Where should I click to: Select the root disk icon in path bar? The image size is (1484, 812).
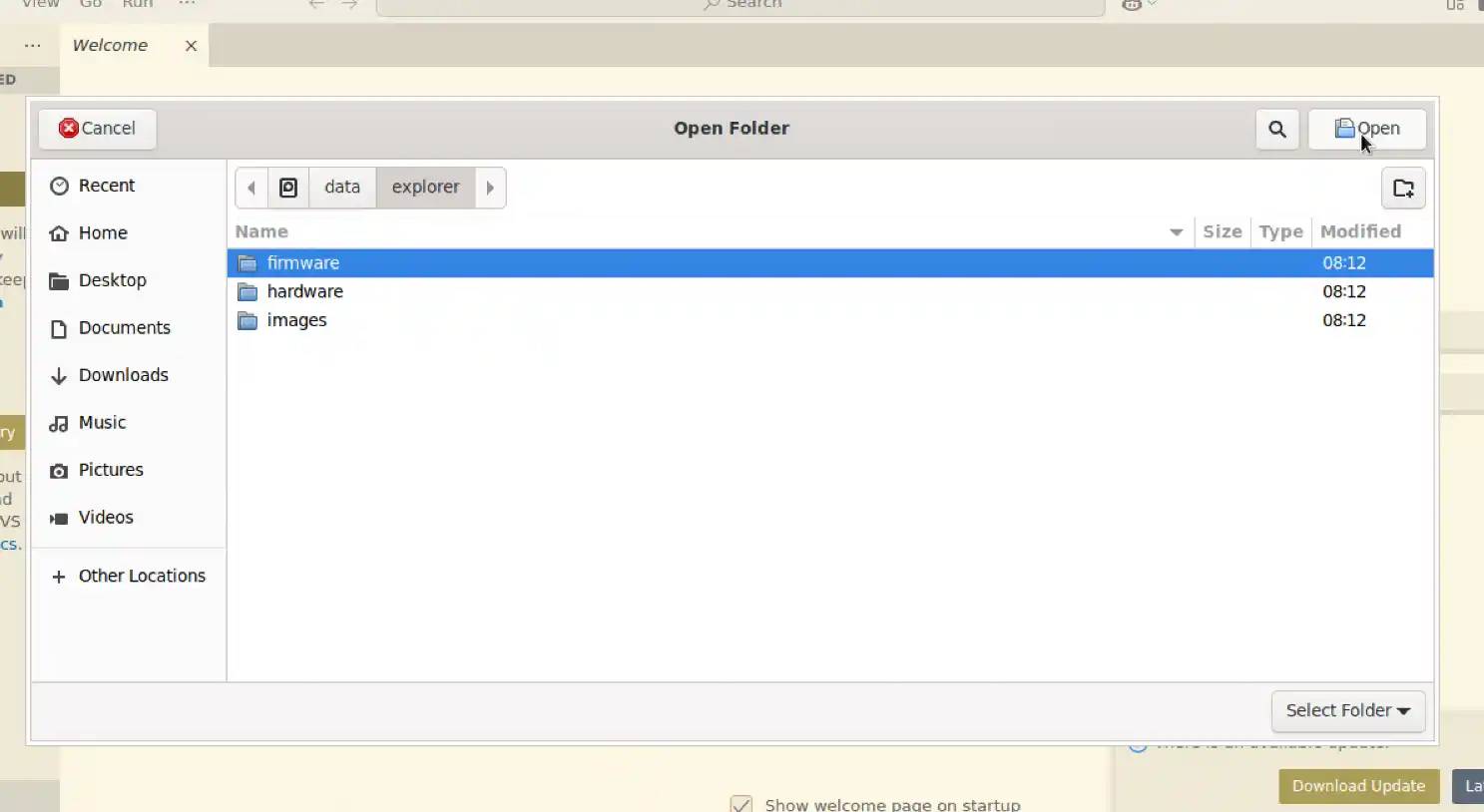(x=288, y=188)
